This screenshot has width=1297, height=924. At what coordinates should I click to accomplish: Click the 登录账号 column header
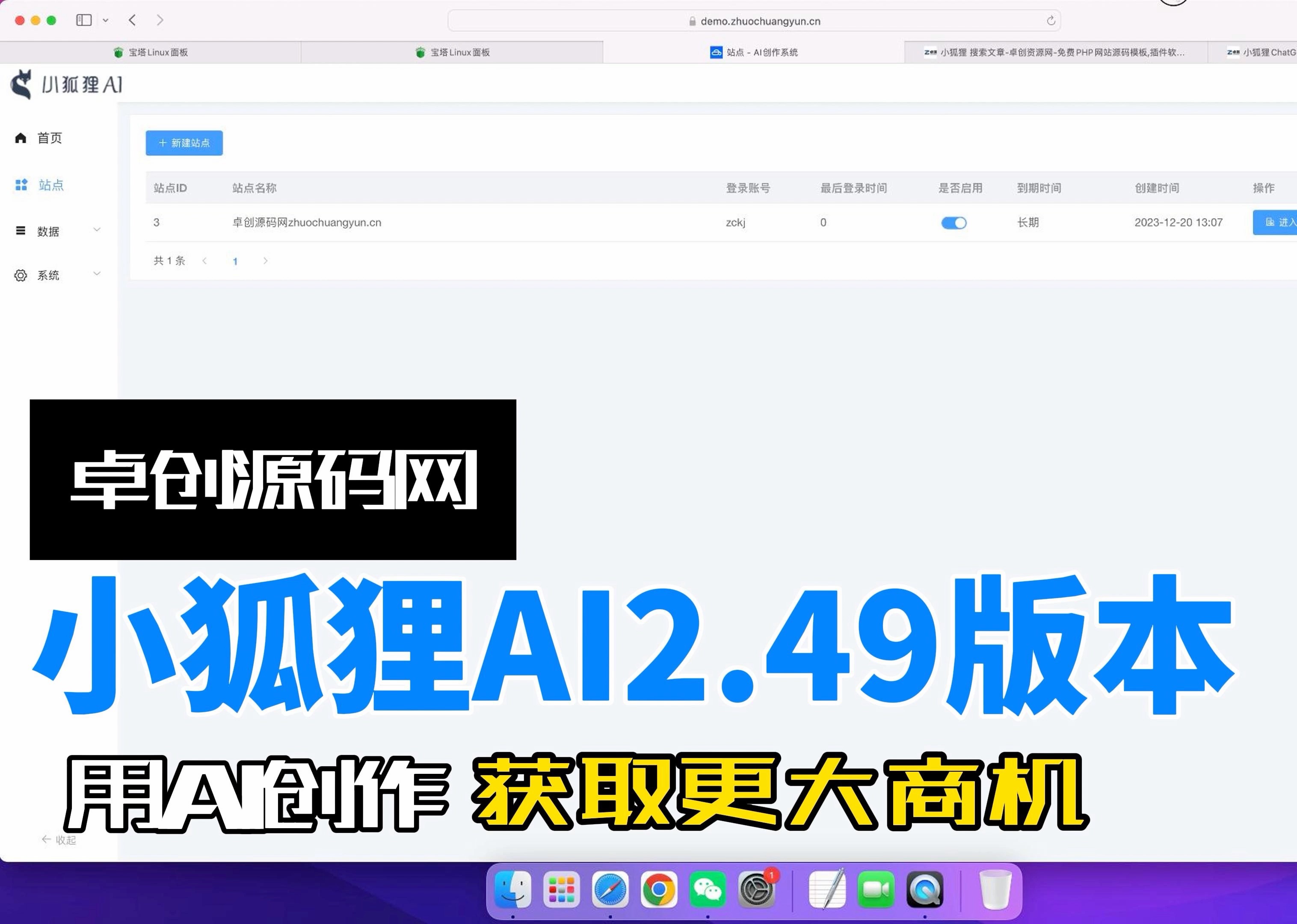coord(747,188)
